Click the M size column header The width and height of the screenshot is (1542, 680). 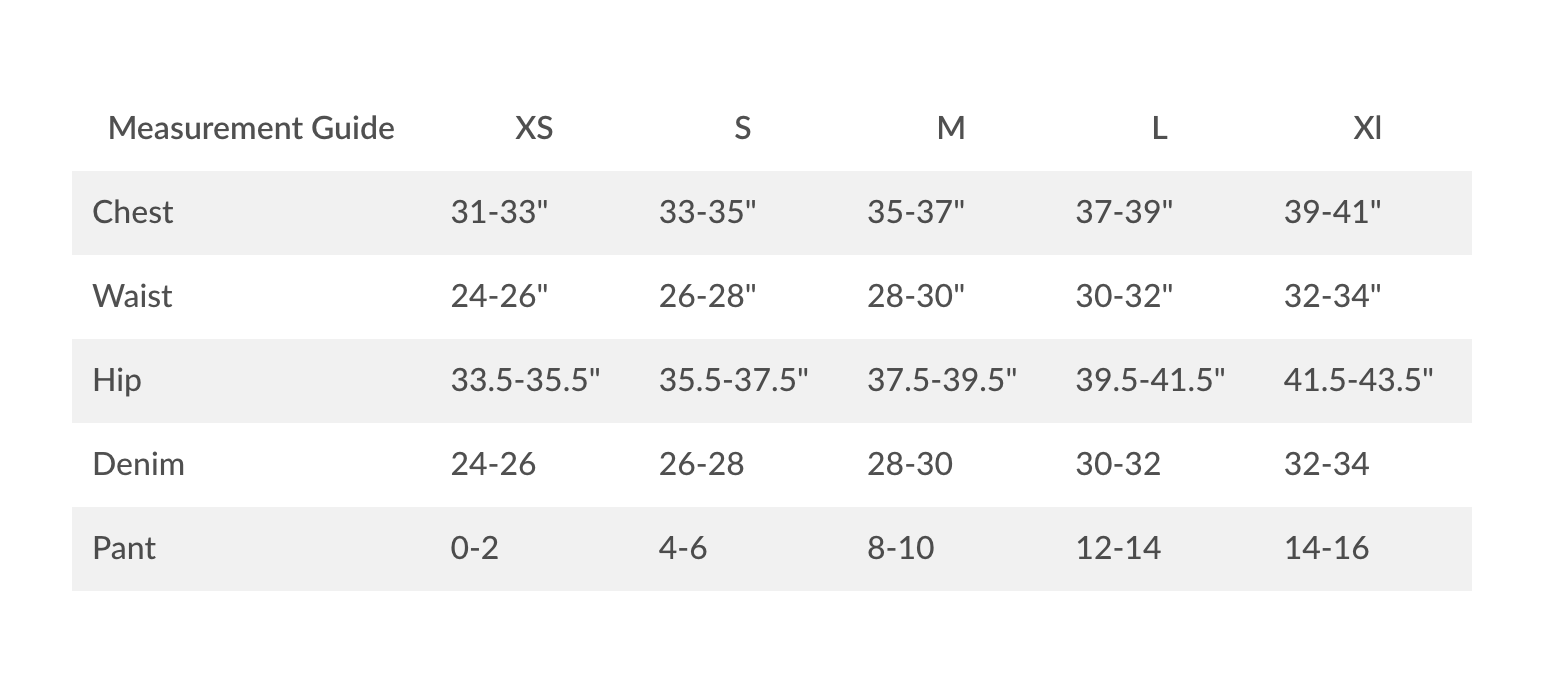tap(951, 128)
